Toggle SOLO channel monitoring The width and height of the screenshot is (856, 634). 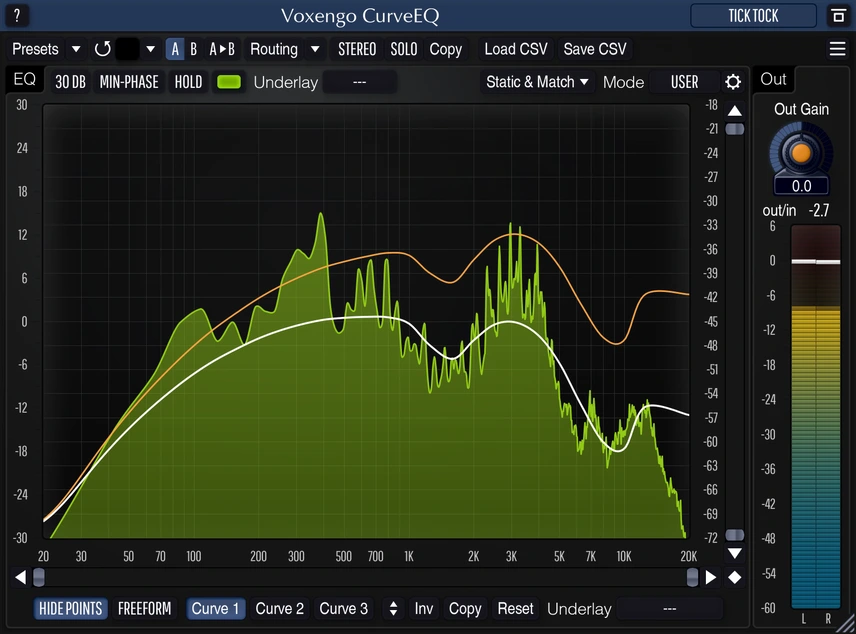(x=403, y=49)
